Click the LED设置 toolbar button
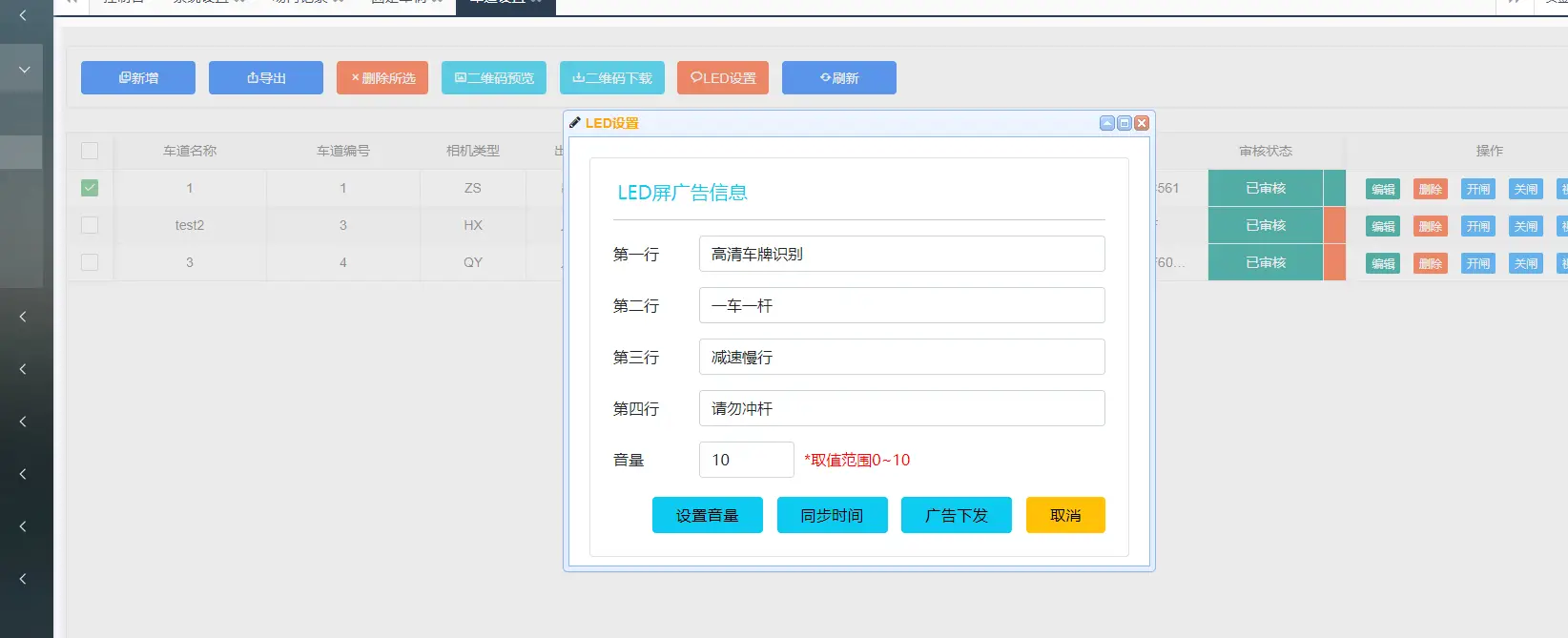This screenshot has height=638, width=1568. (723, 78)
